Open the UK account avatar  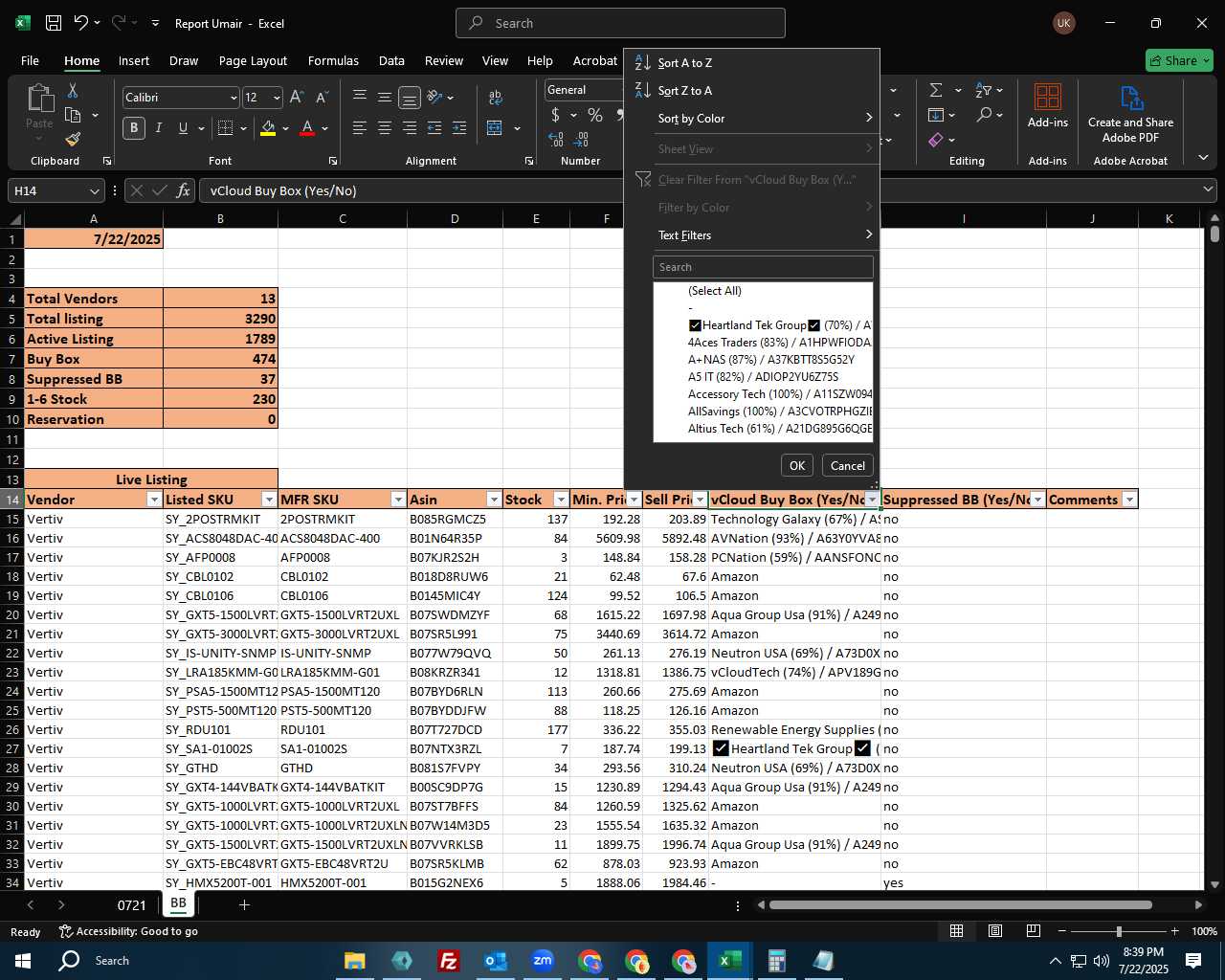click(x=1063, y=23)
